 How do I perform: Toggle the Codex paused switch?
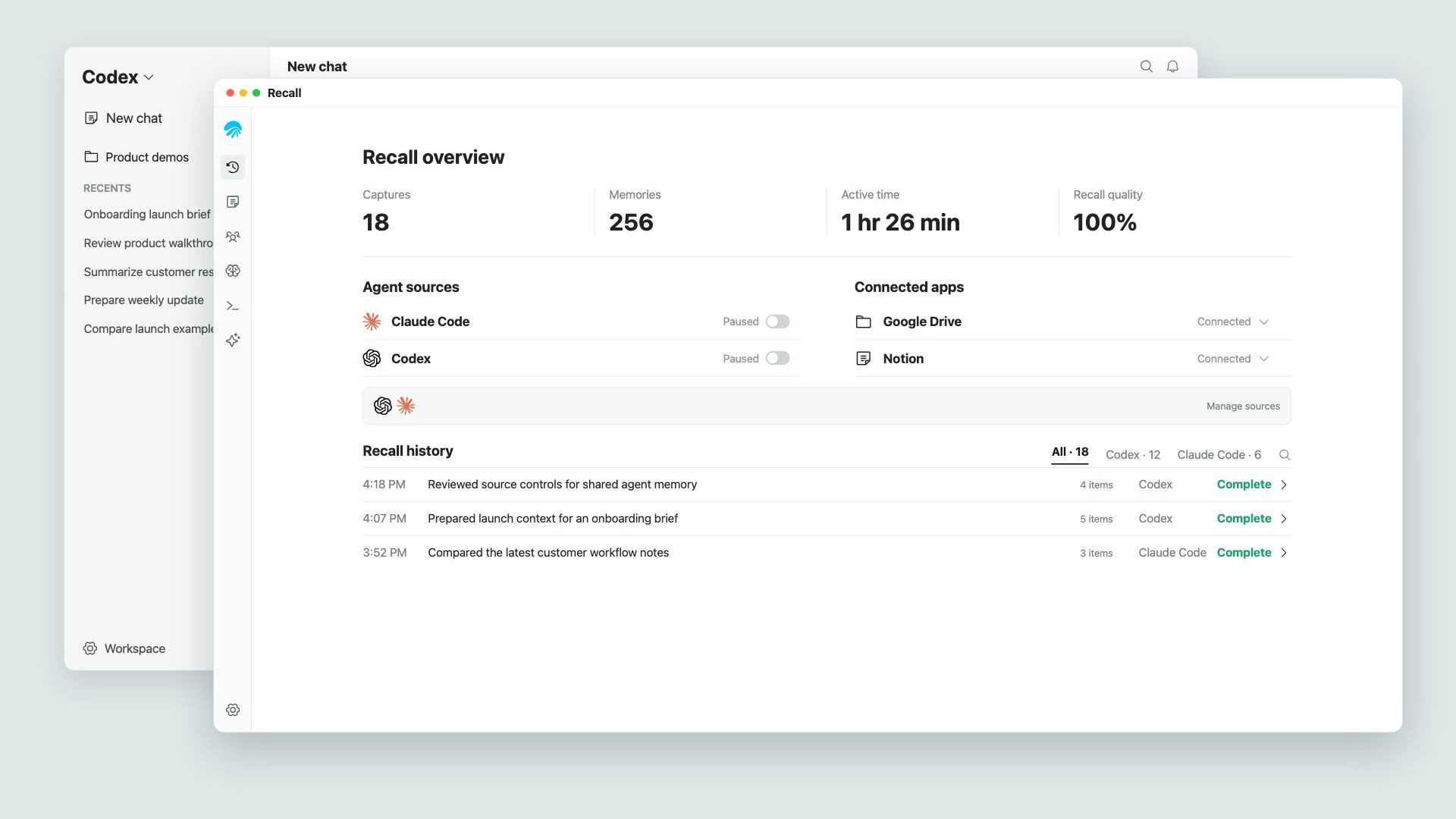[777, 359]
